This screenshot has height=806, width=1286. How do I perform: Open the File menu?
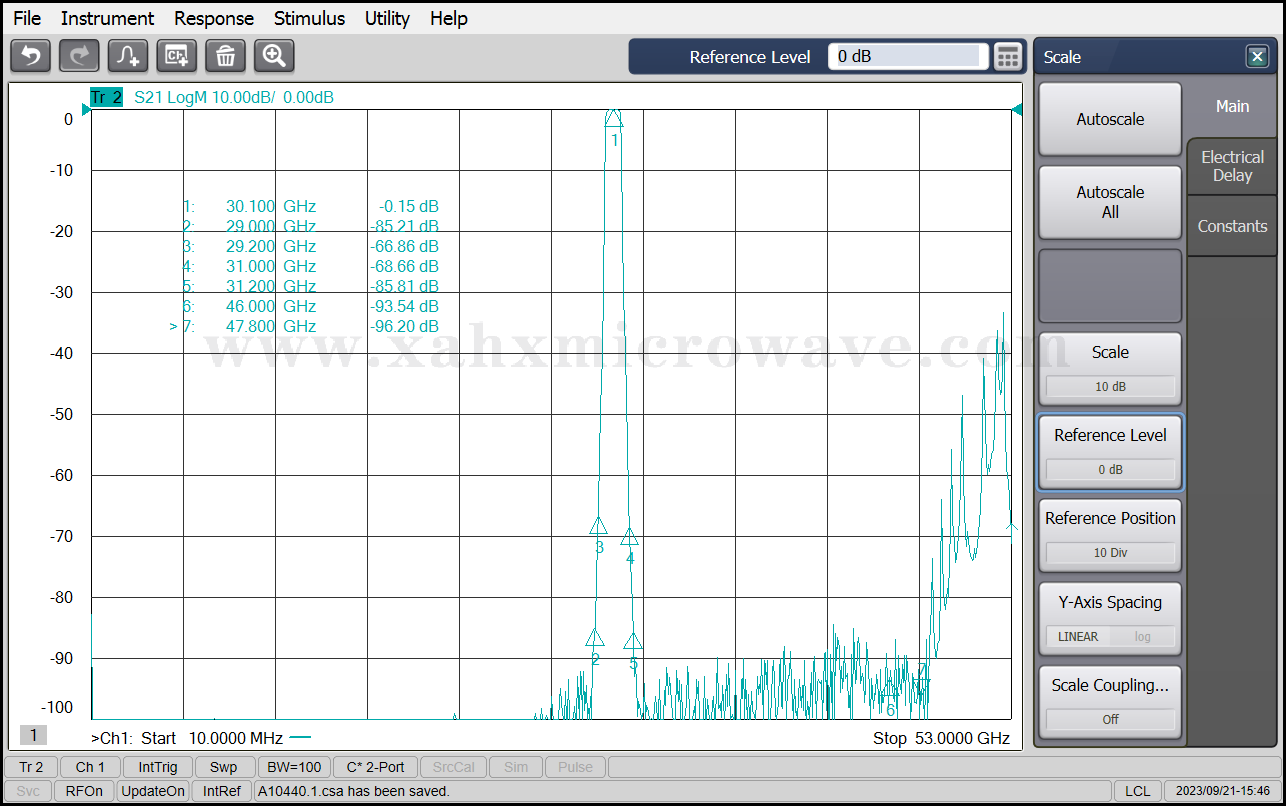pos(27,18)
